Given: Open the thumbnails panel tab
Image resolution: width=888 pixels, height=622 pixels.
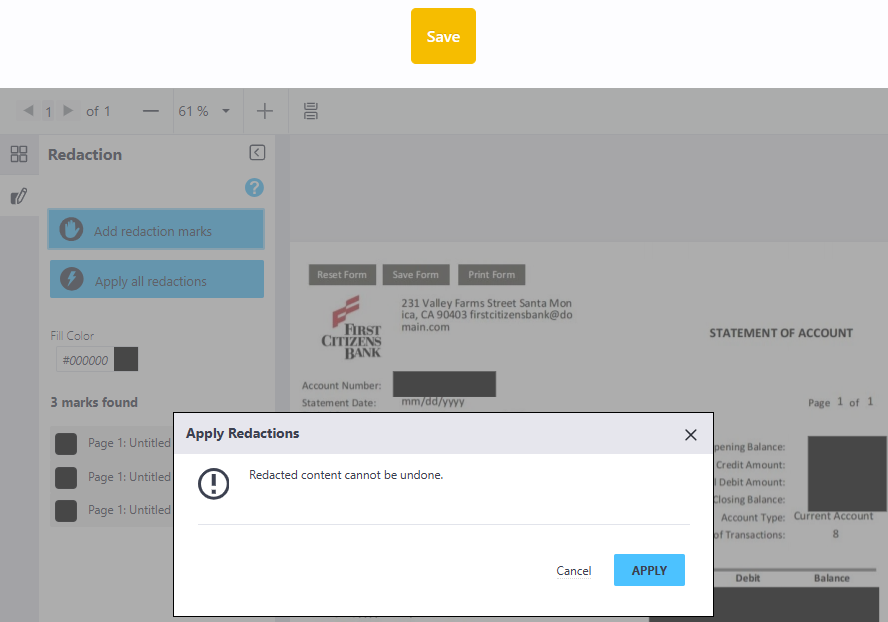Looking at the screenshot, I should coord(19,154).
